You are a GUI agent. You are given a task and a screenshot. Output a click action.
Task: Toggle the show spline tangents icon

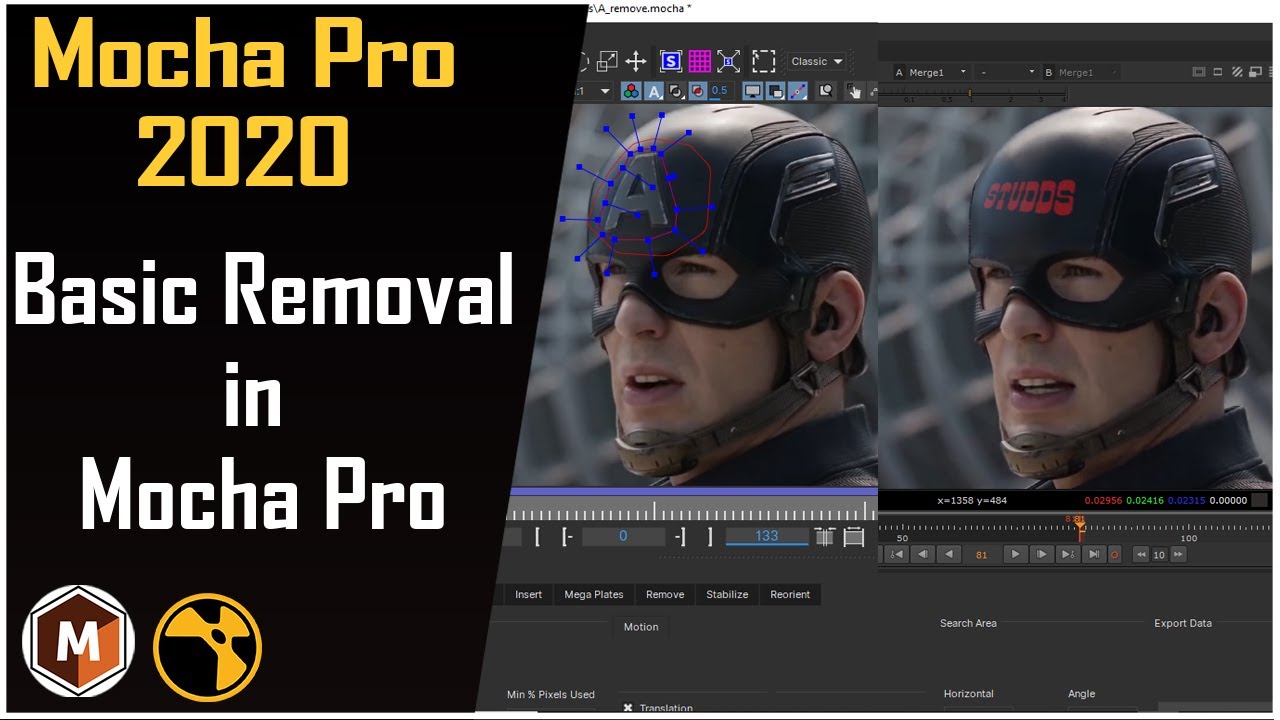point(797,90)
